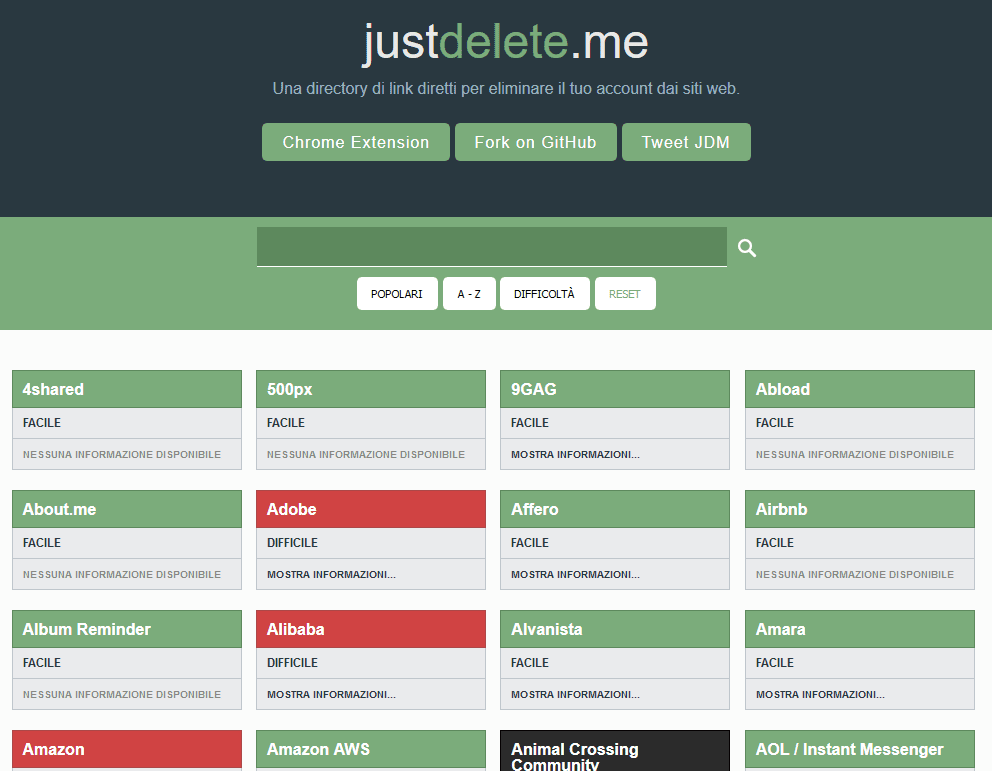The image size is (992, 771).
Task: Click the search input field
Action: point(491,247)
